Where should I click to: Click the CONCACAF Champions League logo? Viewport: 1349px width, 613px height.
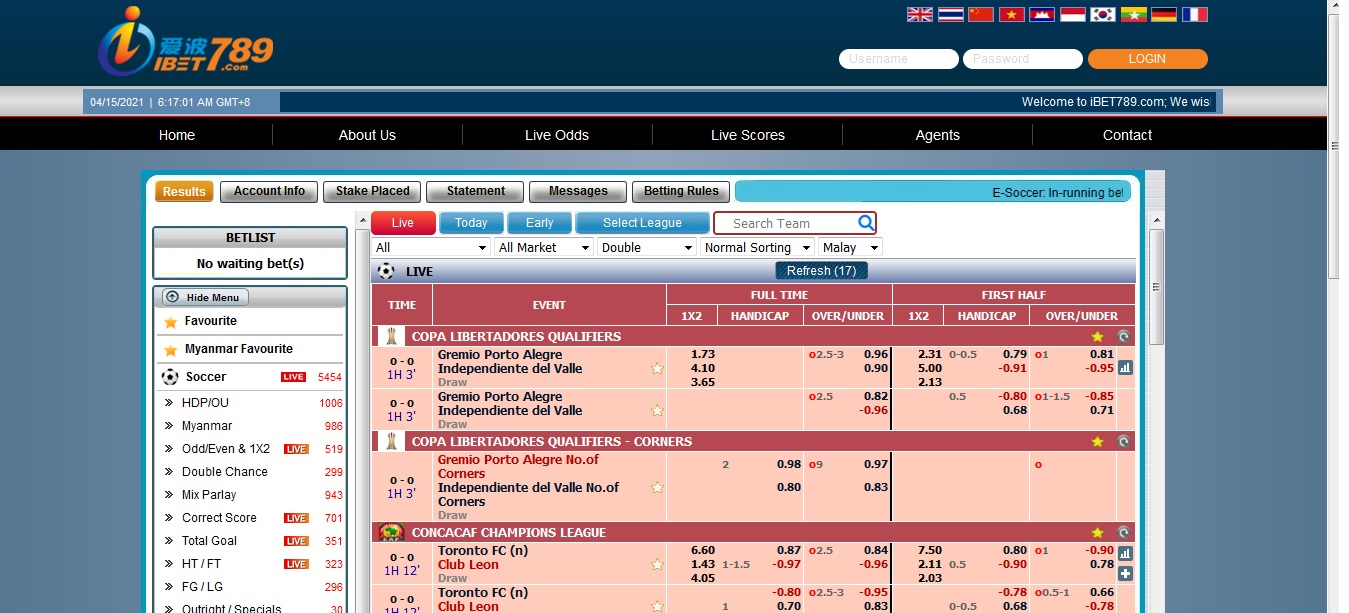click(x=391, y=532)
